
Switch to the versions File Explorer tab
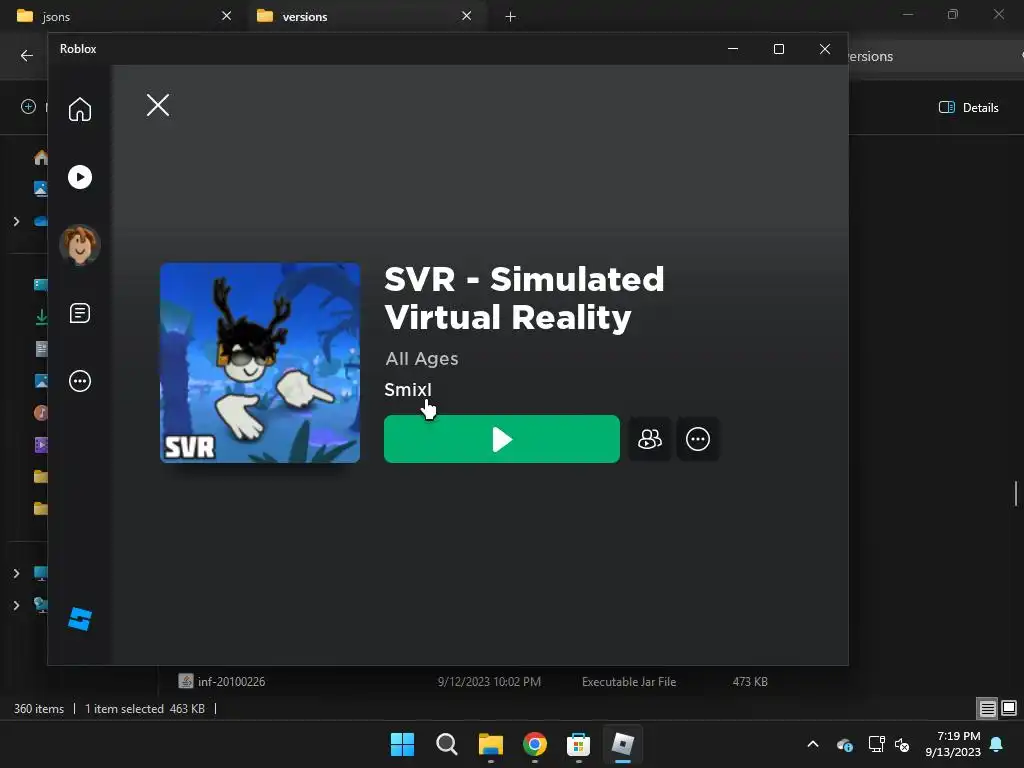[366, 16]
